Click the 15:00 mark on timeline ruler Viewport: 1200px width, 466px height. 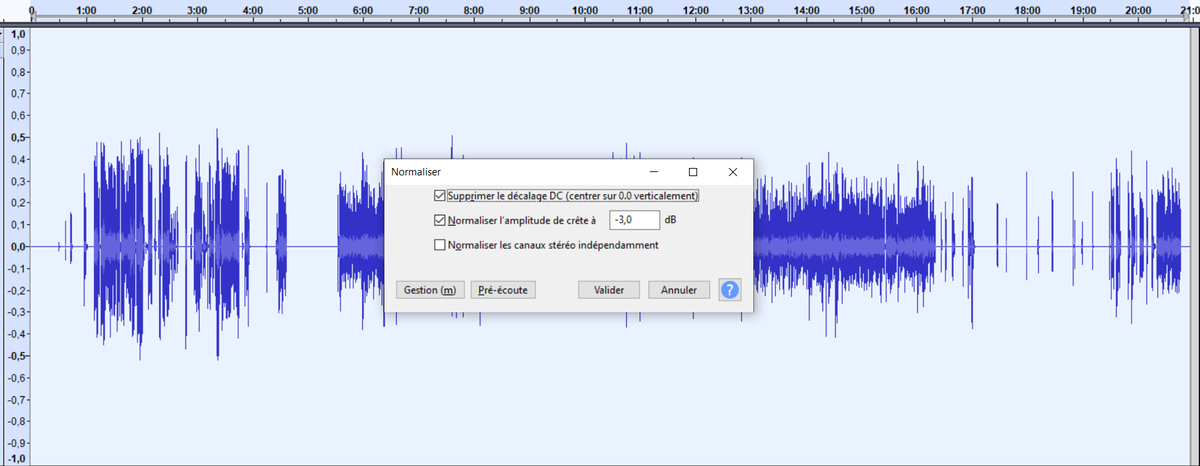pos(861,10)
